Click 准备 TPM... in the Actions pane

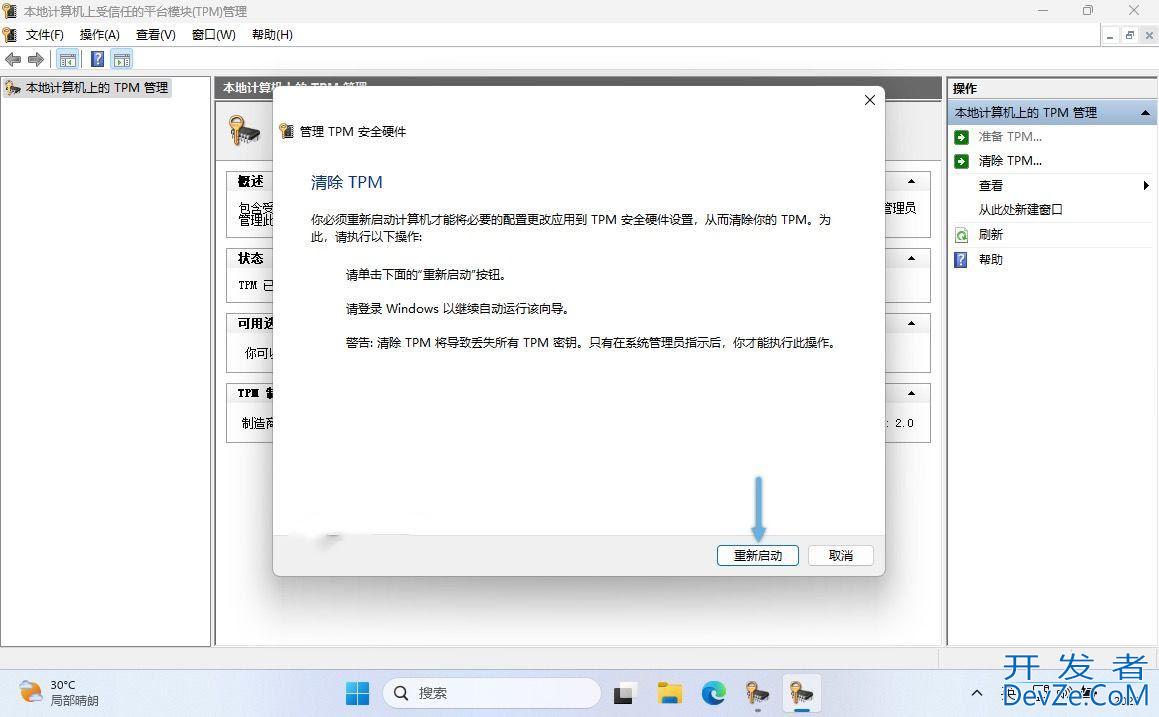[1010, 136]
